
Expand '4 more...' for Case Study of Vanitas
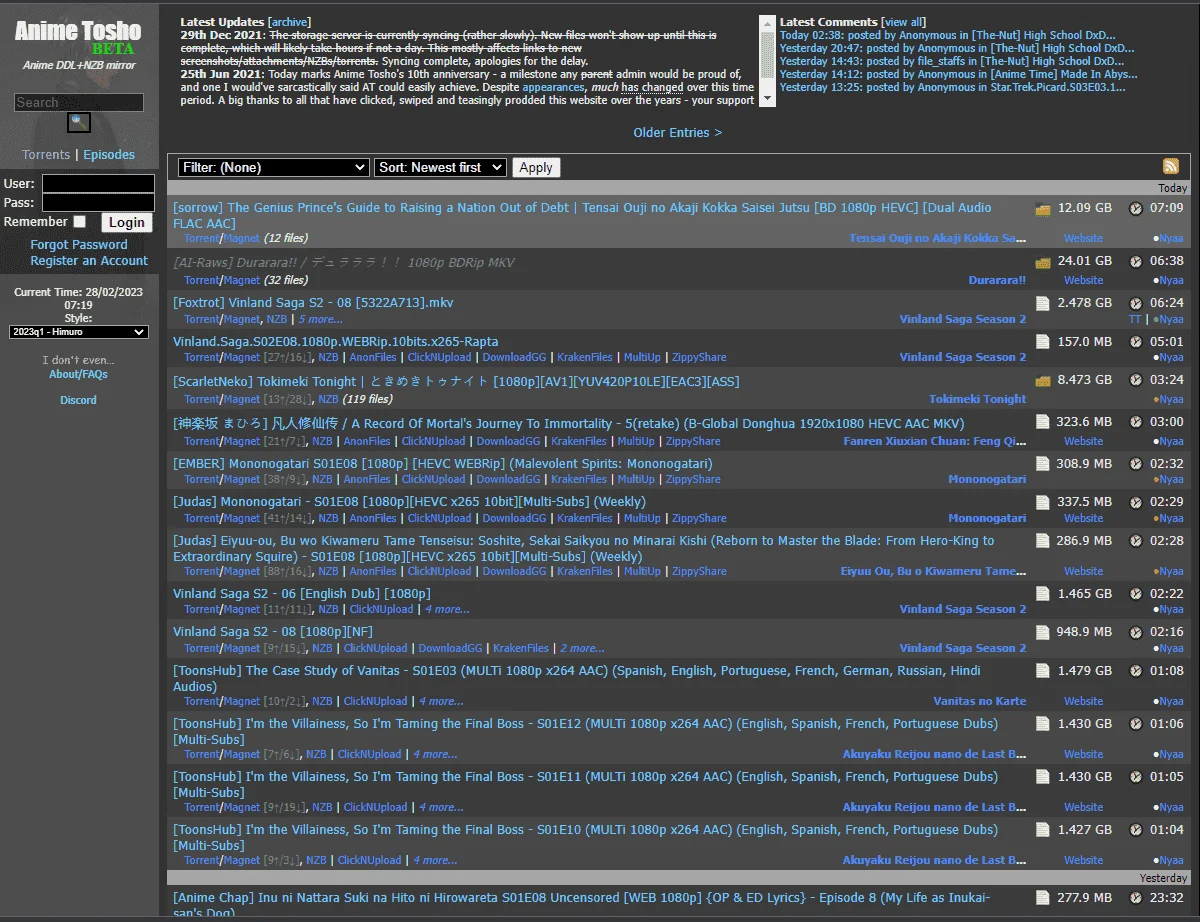coord(441,702)
